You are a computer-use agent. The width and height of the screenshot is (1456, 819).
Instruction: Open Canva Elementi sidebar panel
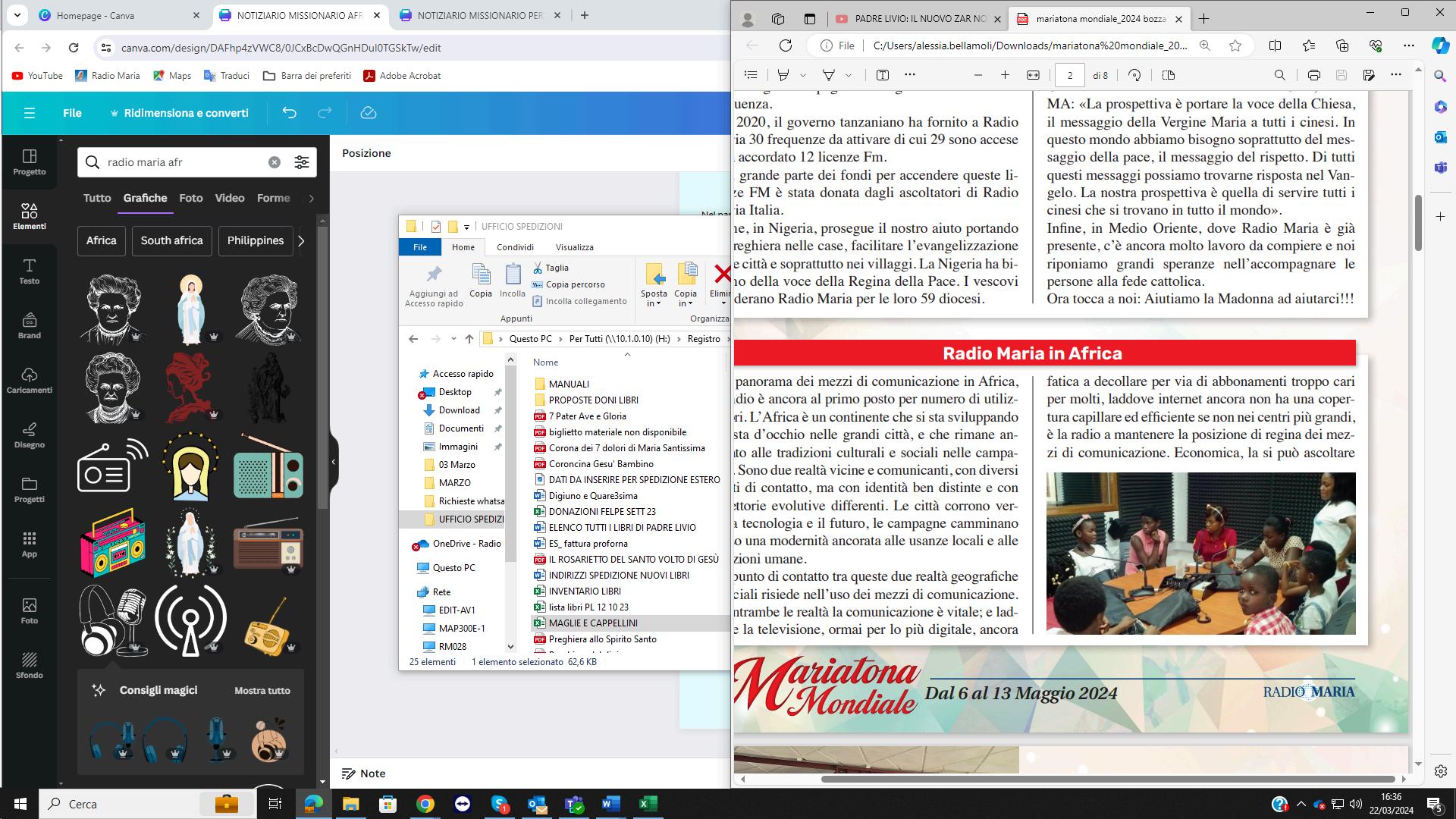29,216
